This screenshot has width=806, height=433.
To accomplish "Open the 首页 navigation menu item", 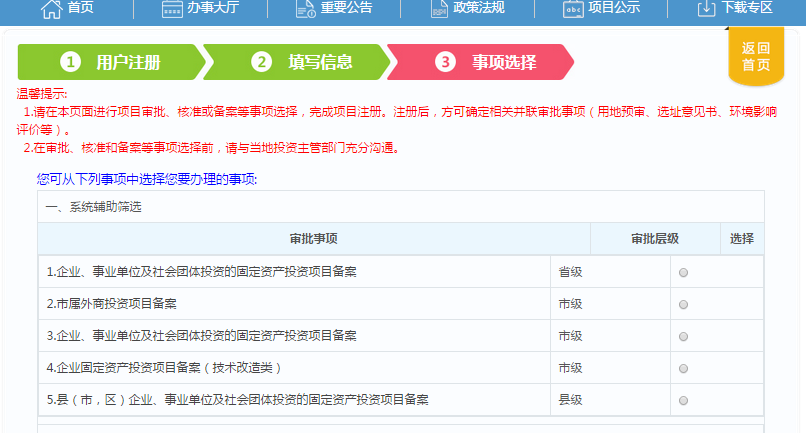I will (81, 8).
